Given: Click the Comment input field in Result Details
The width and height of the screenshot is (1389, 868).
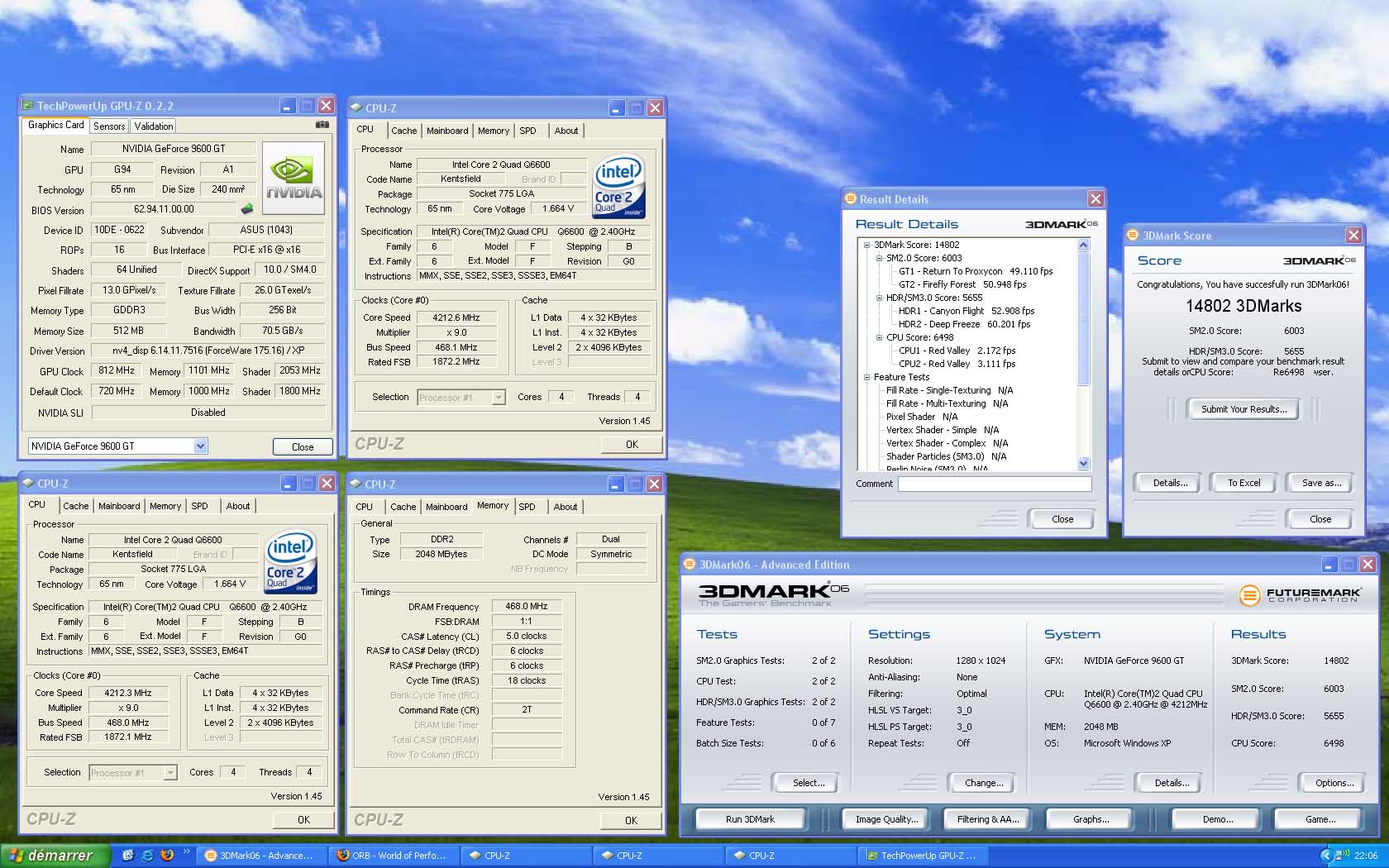Looking at the screenshot, I should [x=995, y=484].
